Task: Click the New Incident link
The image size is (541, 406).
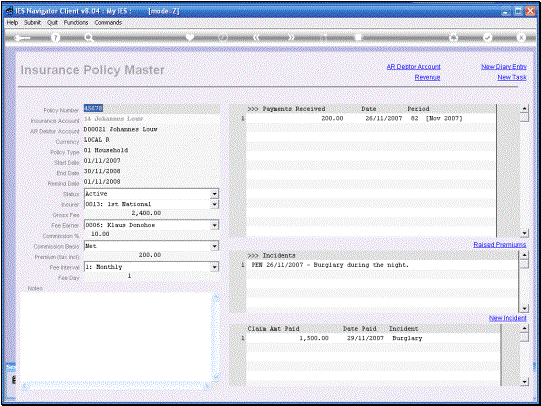Action: coord(508,318)
